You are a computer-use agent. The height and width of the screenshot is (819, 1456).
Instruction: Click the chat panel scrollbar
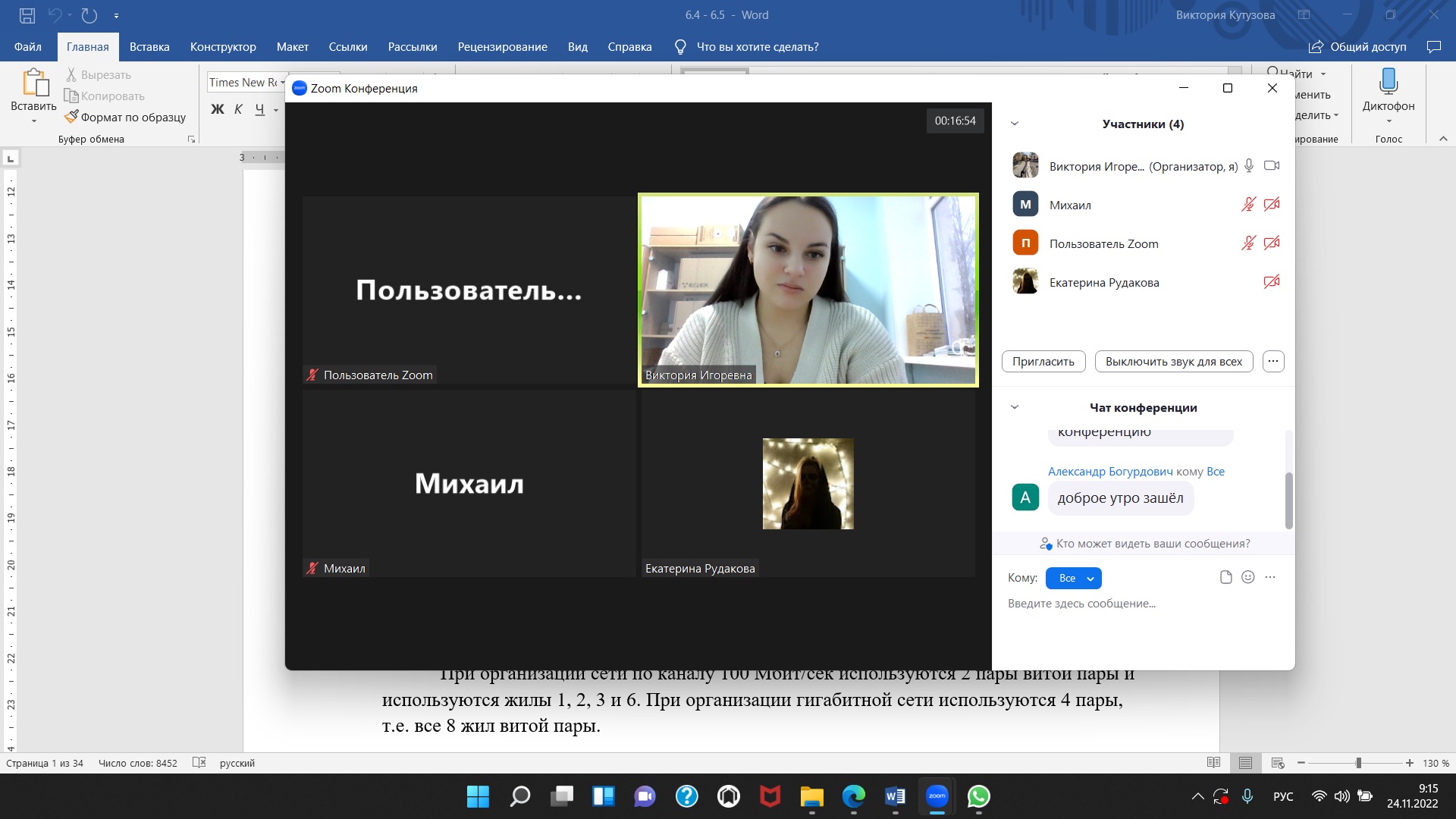pyautogui.click(x=1288, y=500)
